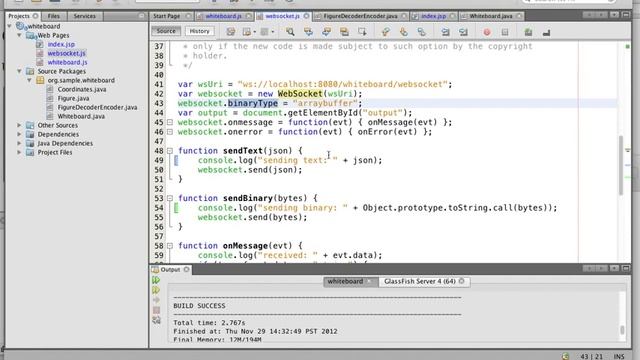The height and width of the screenshot is (360, 640).
Task: Click the History view button
Action: [199, 31]
